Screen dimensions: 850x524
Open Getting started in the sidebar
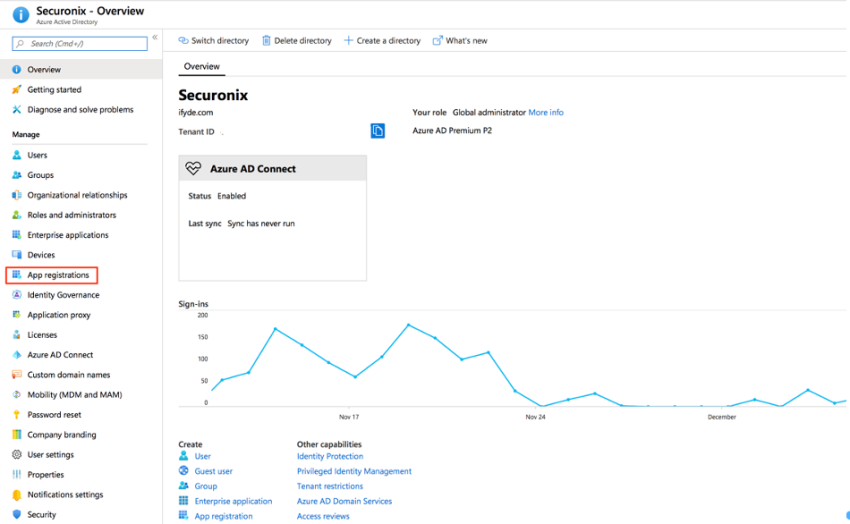pyautogui.click(x=54, y=90)
